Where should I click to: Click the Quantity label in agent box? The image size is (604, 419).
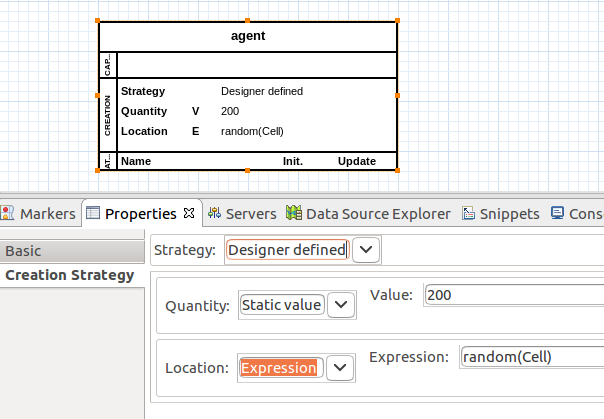point(144,111)
